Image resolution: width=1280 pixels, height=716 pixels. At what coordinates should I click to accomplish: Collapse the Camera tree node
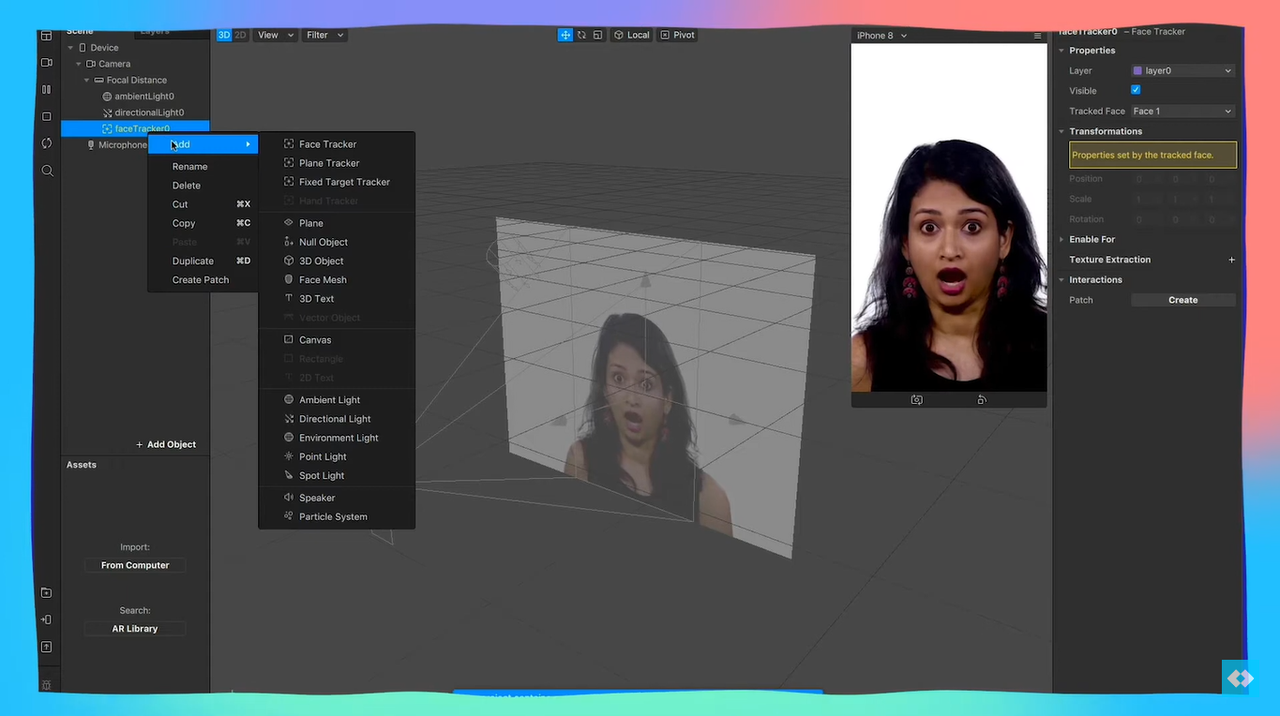[79, 64]
